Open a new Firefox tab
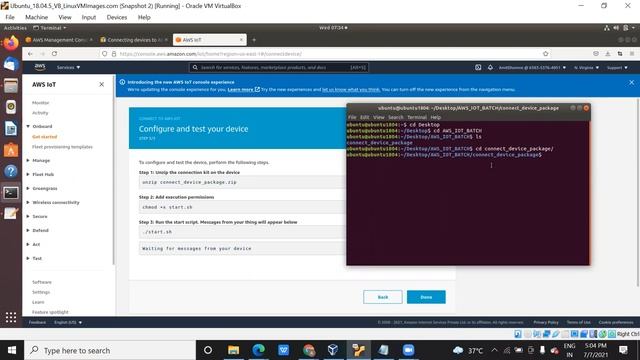The image size is (640, 360). click(254, 40)
